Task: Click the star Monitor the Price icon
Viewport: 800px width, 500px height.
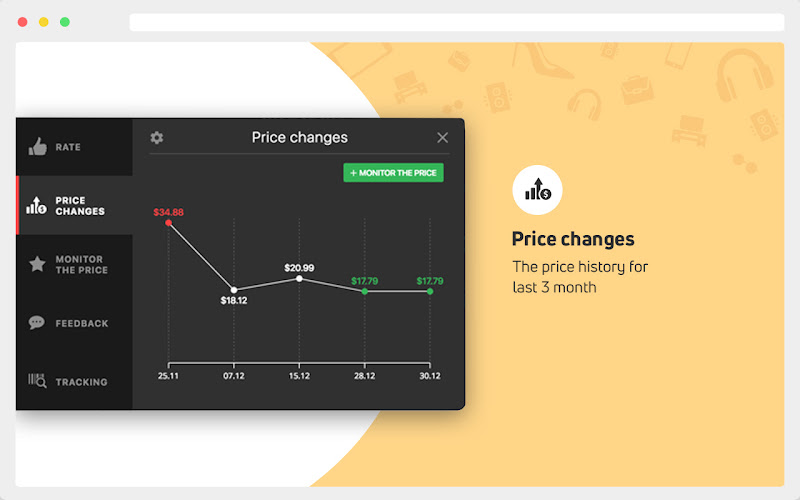Action: coord(37,264)
